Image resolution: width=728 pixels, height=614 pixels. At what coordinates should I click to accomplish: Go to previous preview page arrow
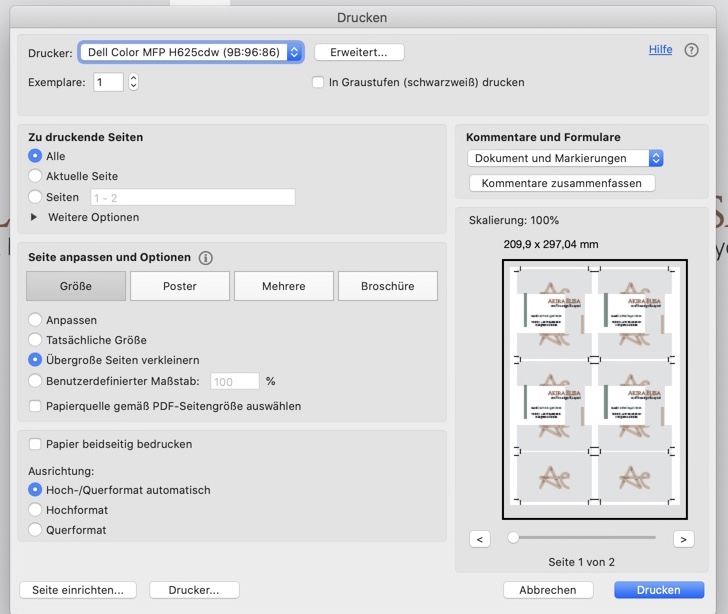[480, 539]
